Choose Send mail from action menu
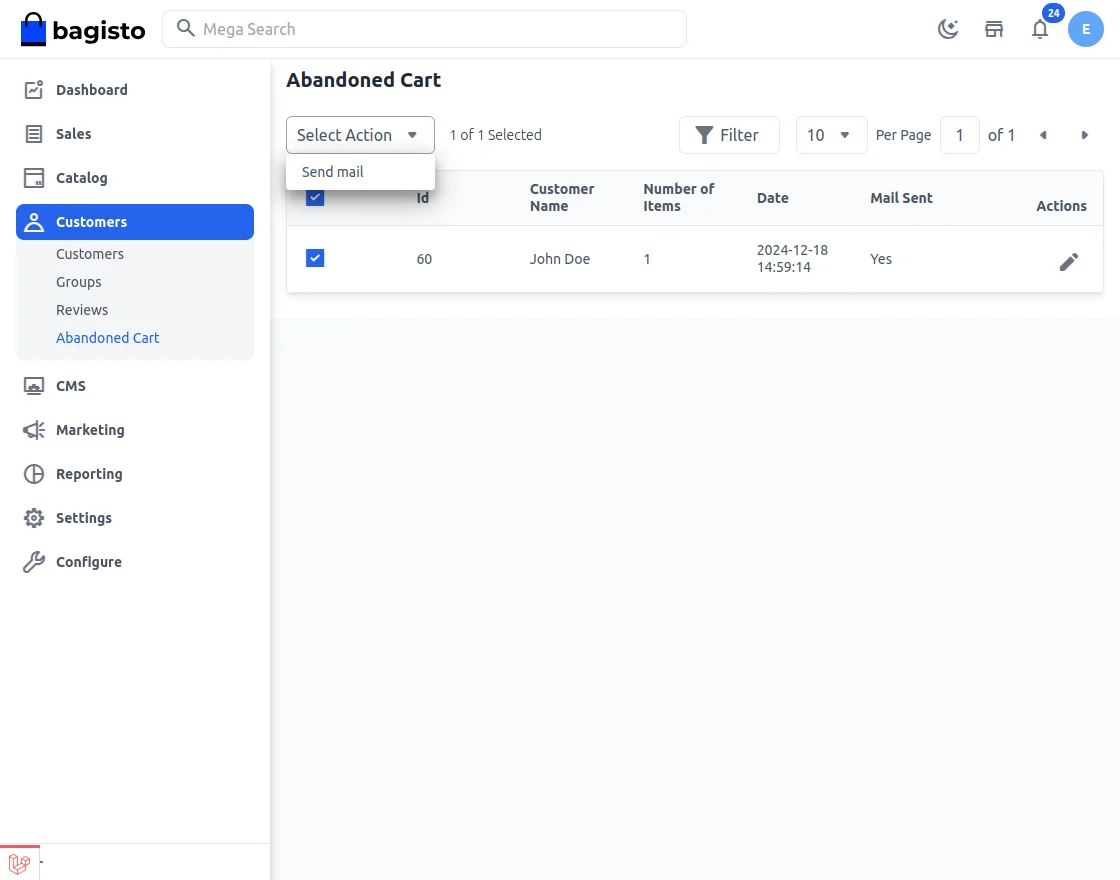Image resolution: width=1120 pixels, height=880 pixels. (x=333, y=172)
